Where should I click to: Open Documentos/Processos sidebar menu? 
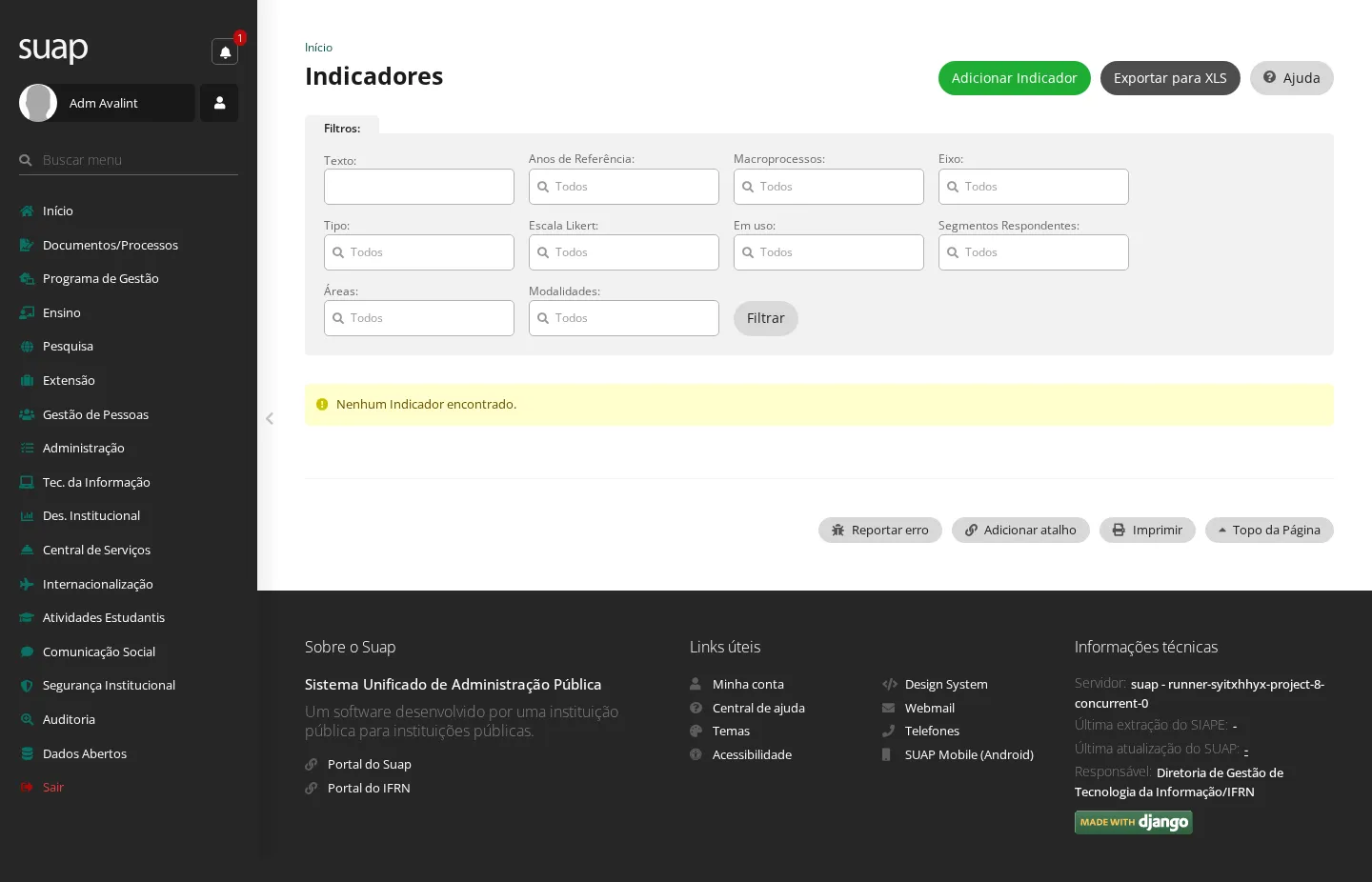click(x=111, y=245)
